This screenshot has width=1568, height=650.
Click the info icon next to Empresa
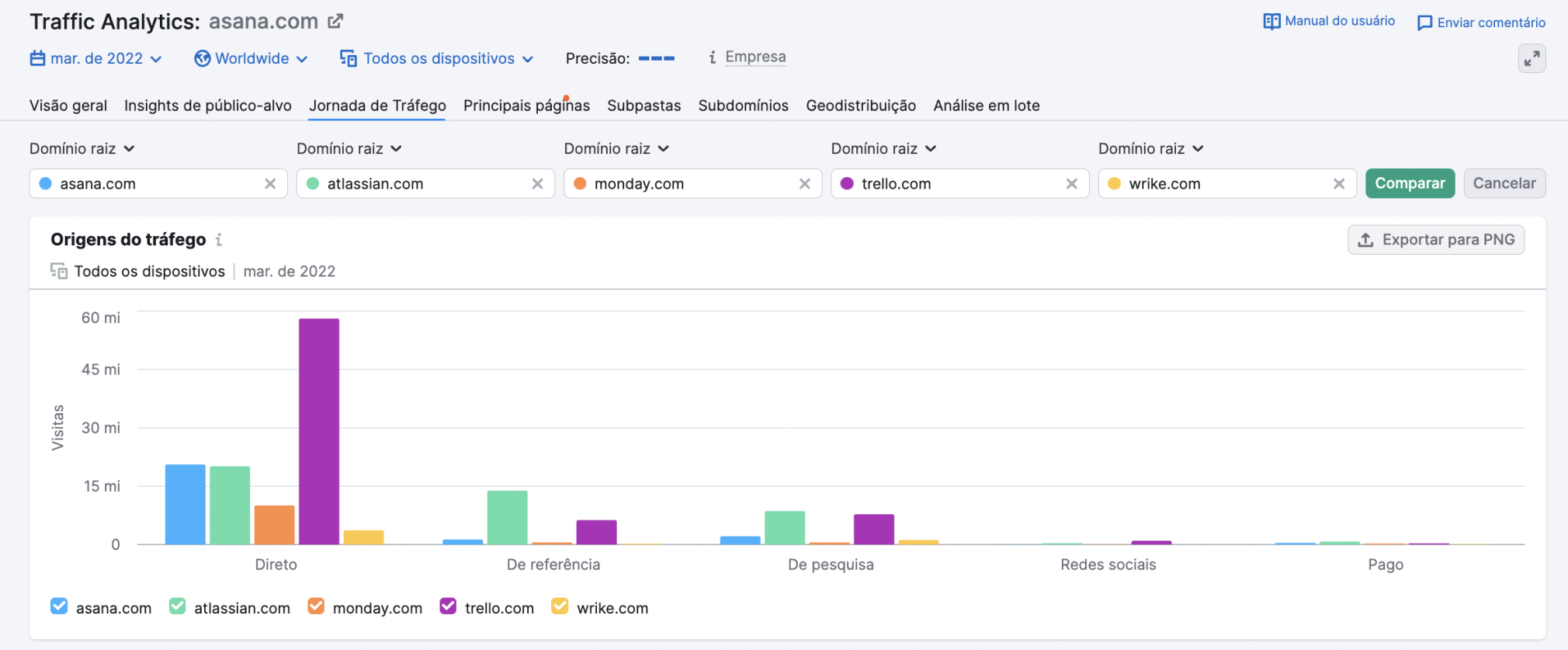713,57
